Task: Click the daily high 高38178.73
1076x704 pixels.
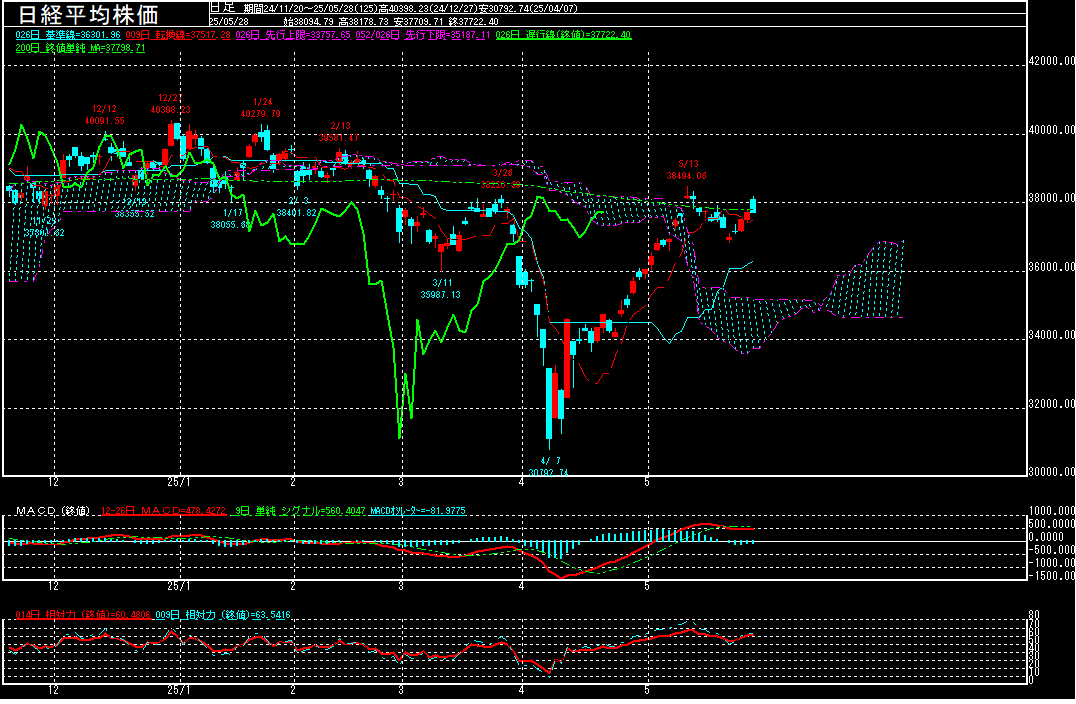Action: point(363,22)
